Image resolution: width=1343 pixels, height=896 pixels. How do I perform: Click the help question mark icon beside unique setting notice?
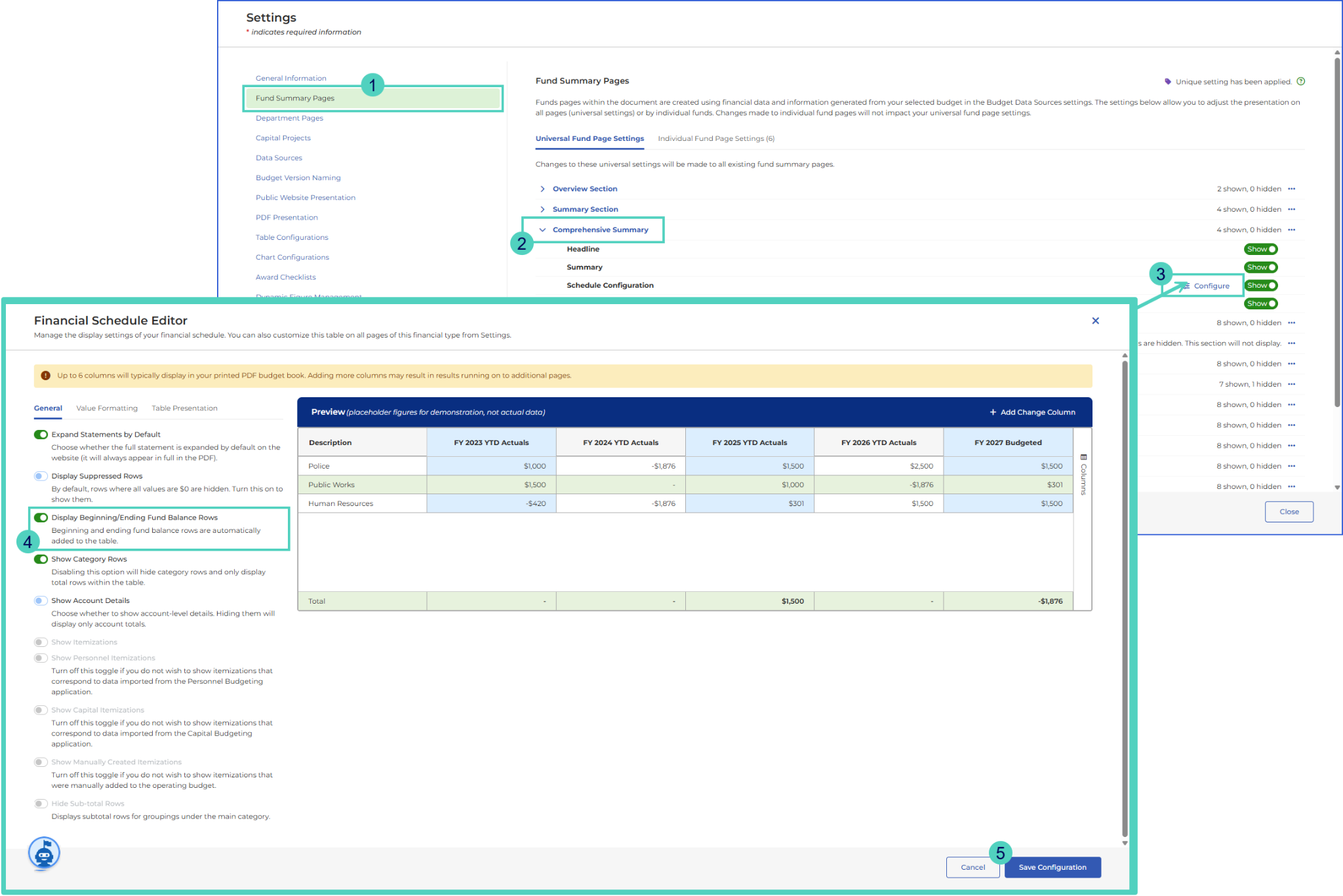[x=1301, y=81]
